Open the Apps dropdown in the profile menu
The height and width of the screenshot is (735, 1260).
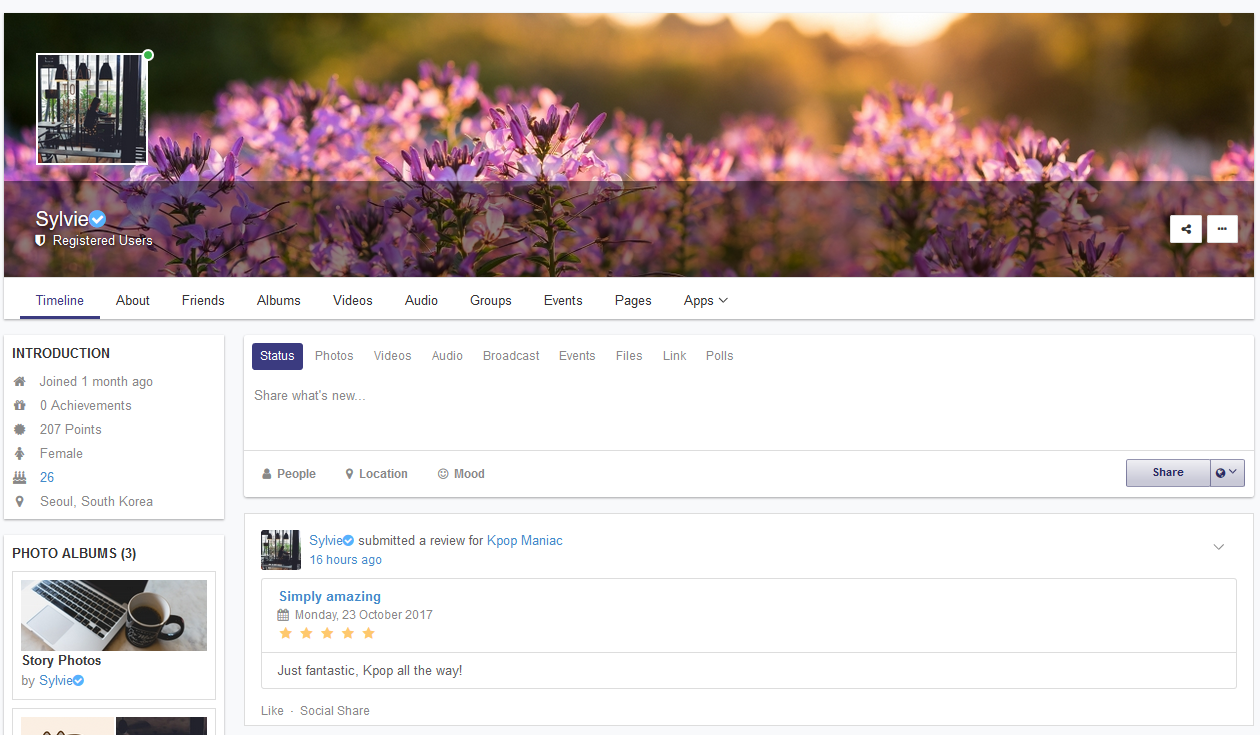(706, 300)
